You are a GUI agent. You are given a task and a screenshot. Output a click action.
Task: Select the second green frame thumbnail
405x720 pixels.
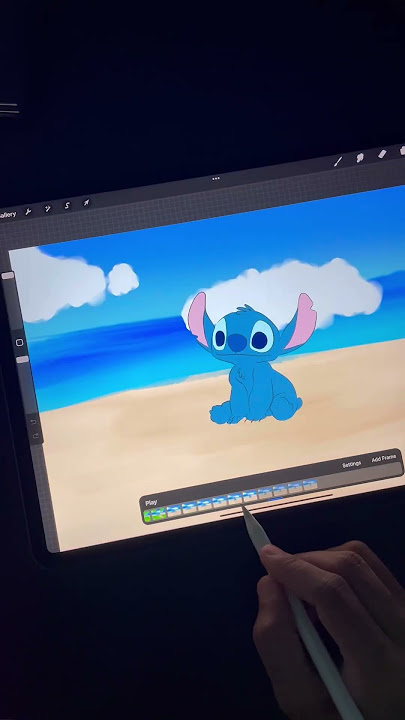[159, 514]
